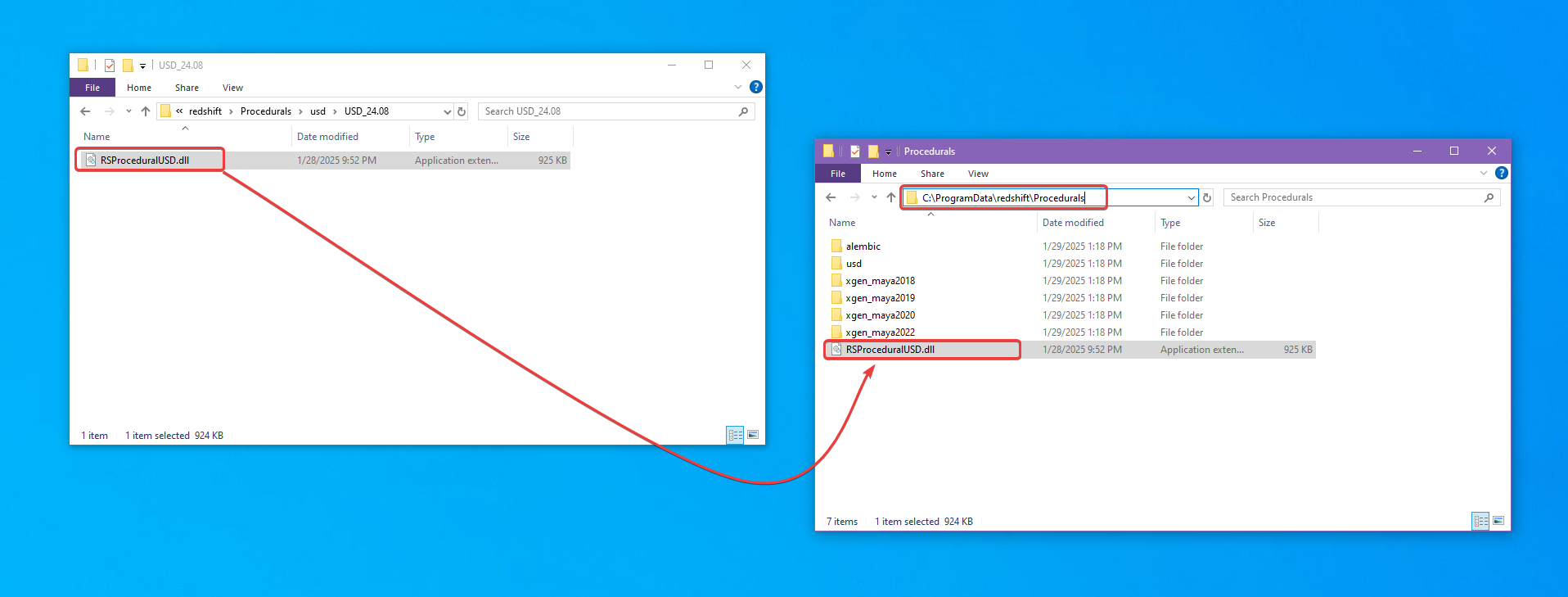1568x597 pixels.
Task: Click Procedurals breadcrumb in USD_24.08 window
Action: pos(266,111)
